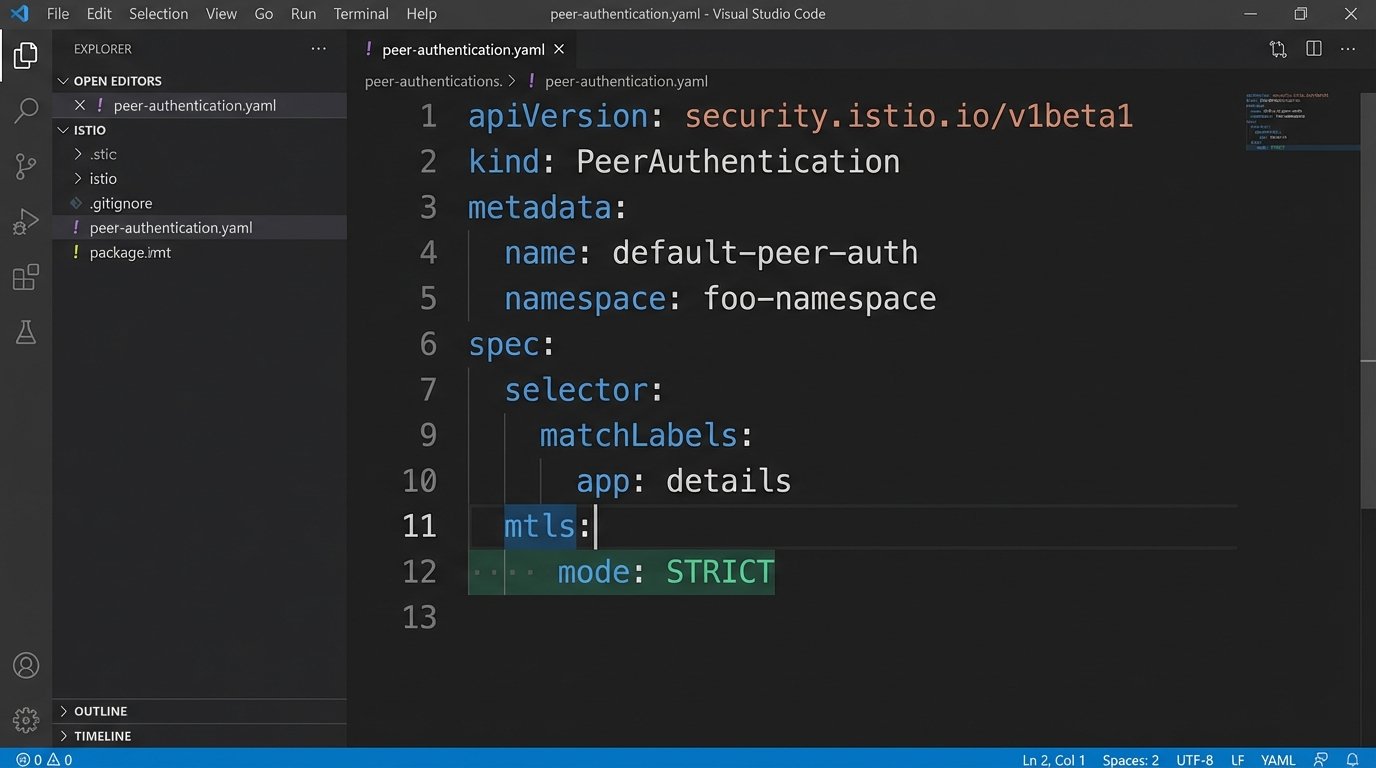The image size is (1376, 768).
Task: Open the Terminal menu
Action: pos(360,13)
